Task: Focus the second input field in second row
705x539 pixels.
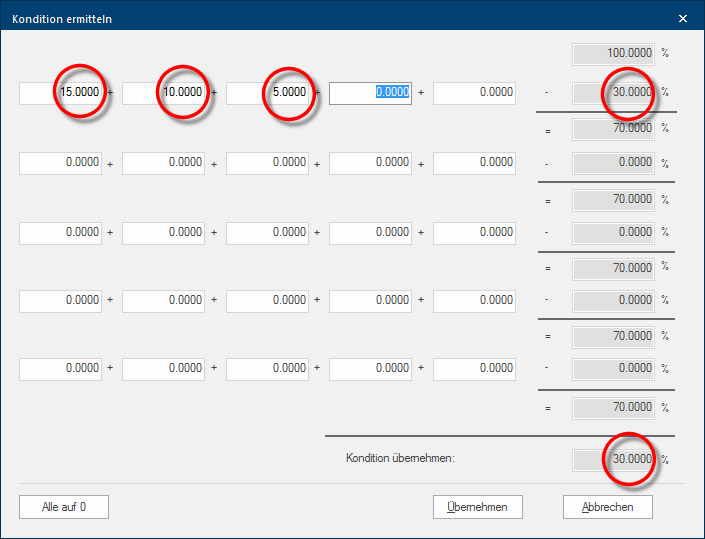Action: (x=163, y=163)
